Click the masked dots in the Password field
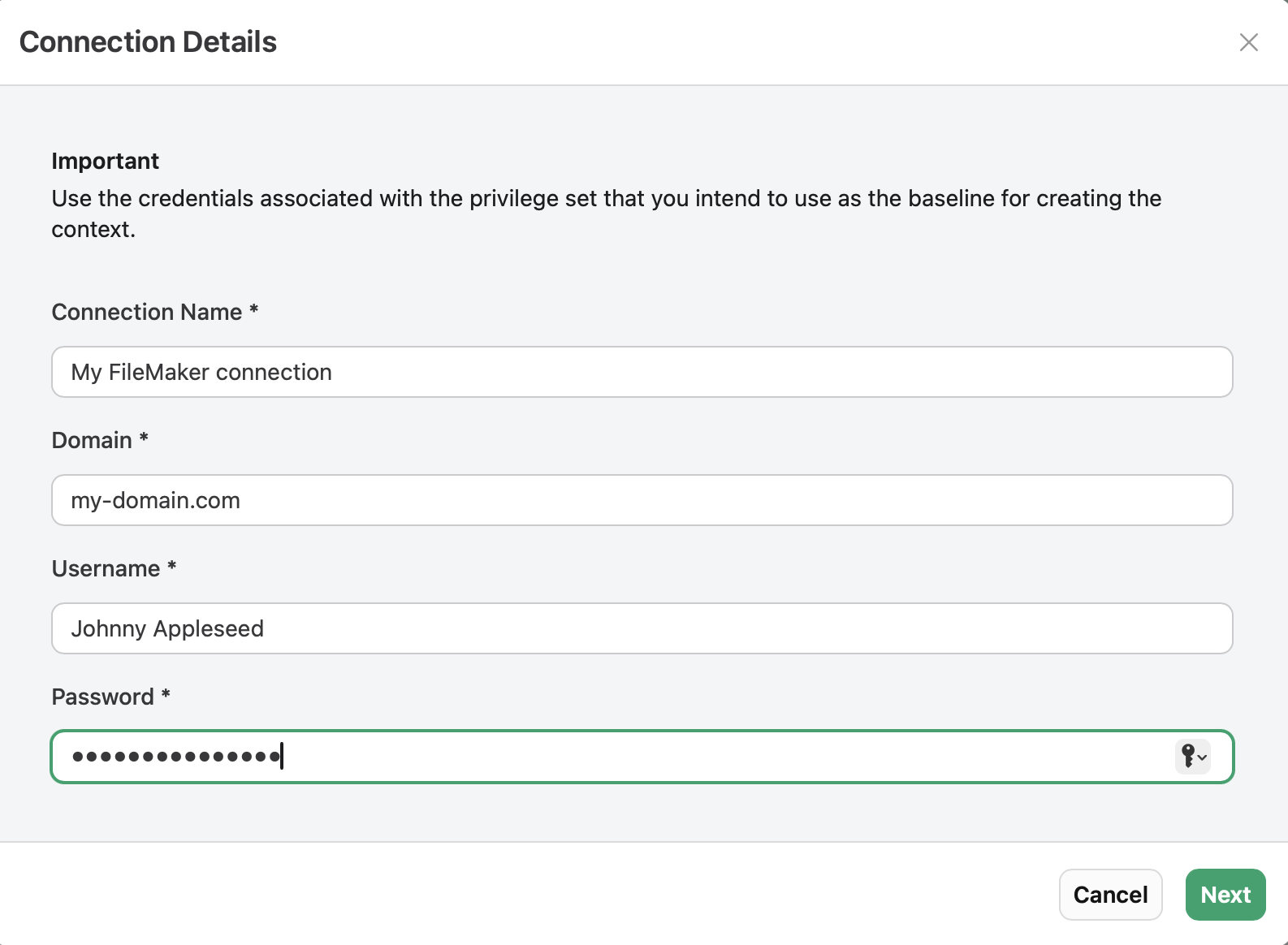This screenshot has width=1288, height=945. [175, 757]
